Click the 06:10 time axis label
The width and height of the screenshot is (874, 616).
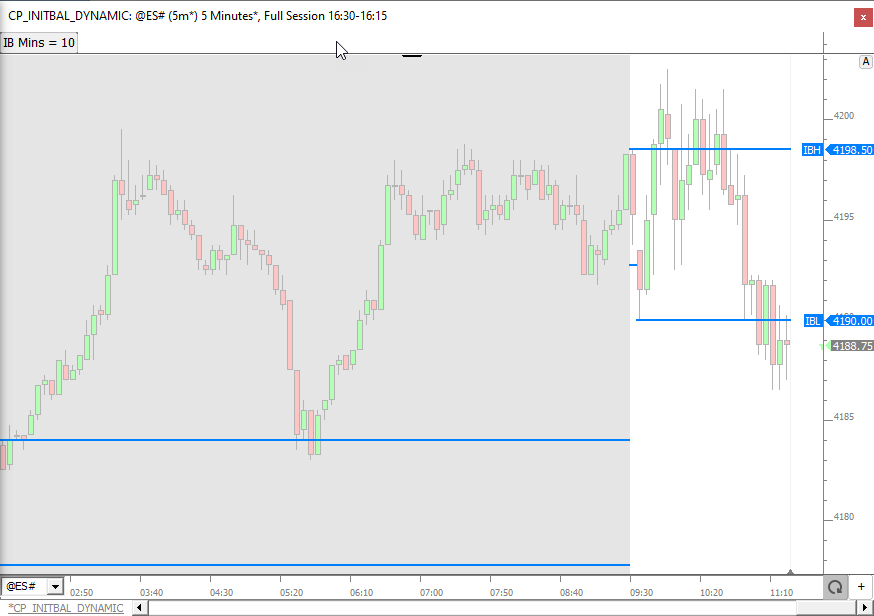tap(362, 593)
